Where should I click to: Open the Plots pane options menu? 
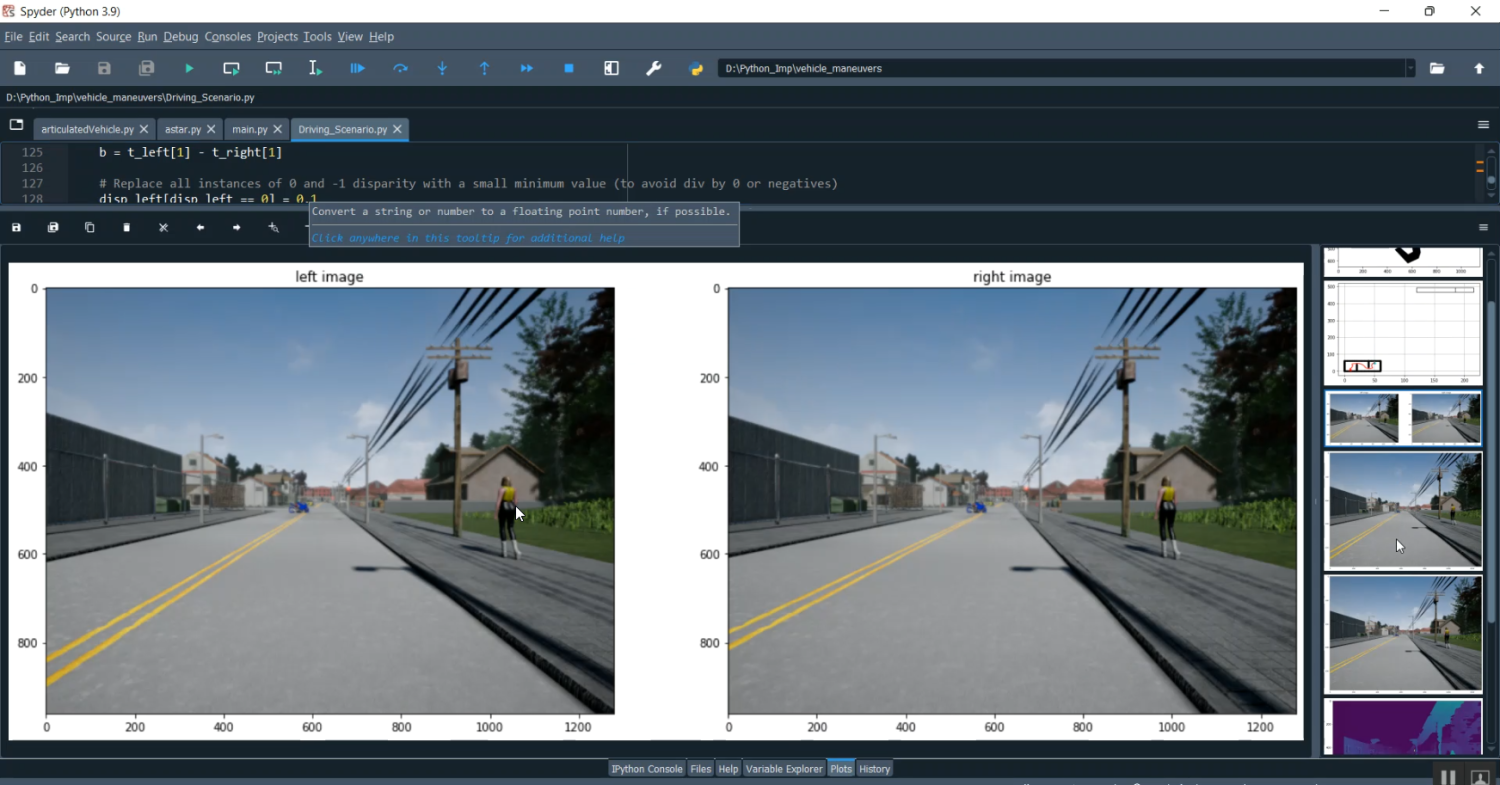tap(1483, 228)
